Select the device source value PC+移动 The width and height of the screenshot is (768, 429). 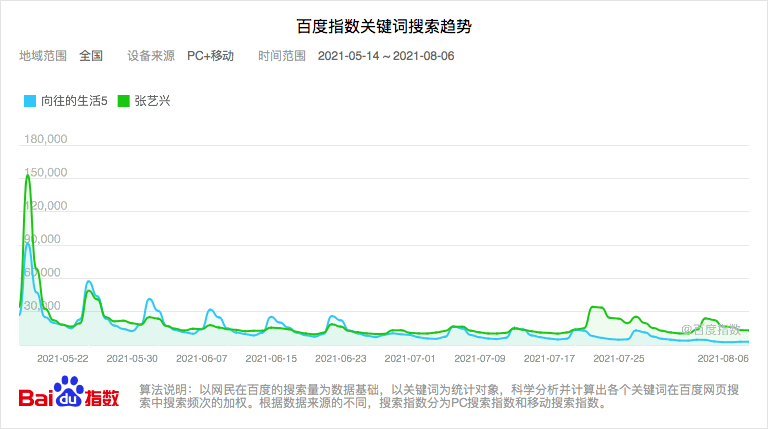(x=211, y=56)
